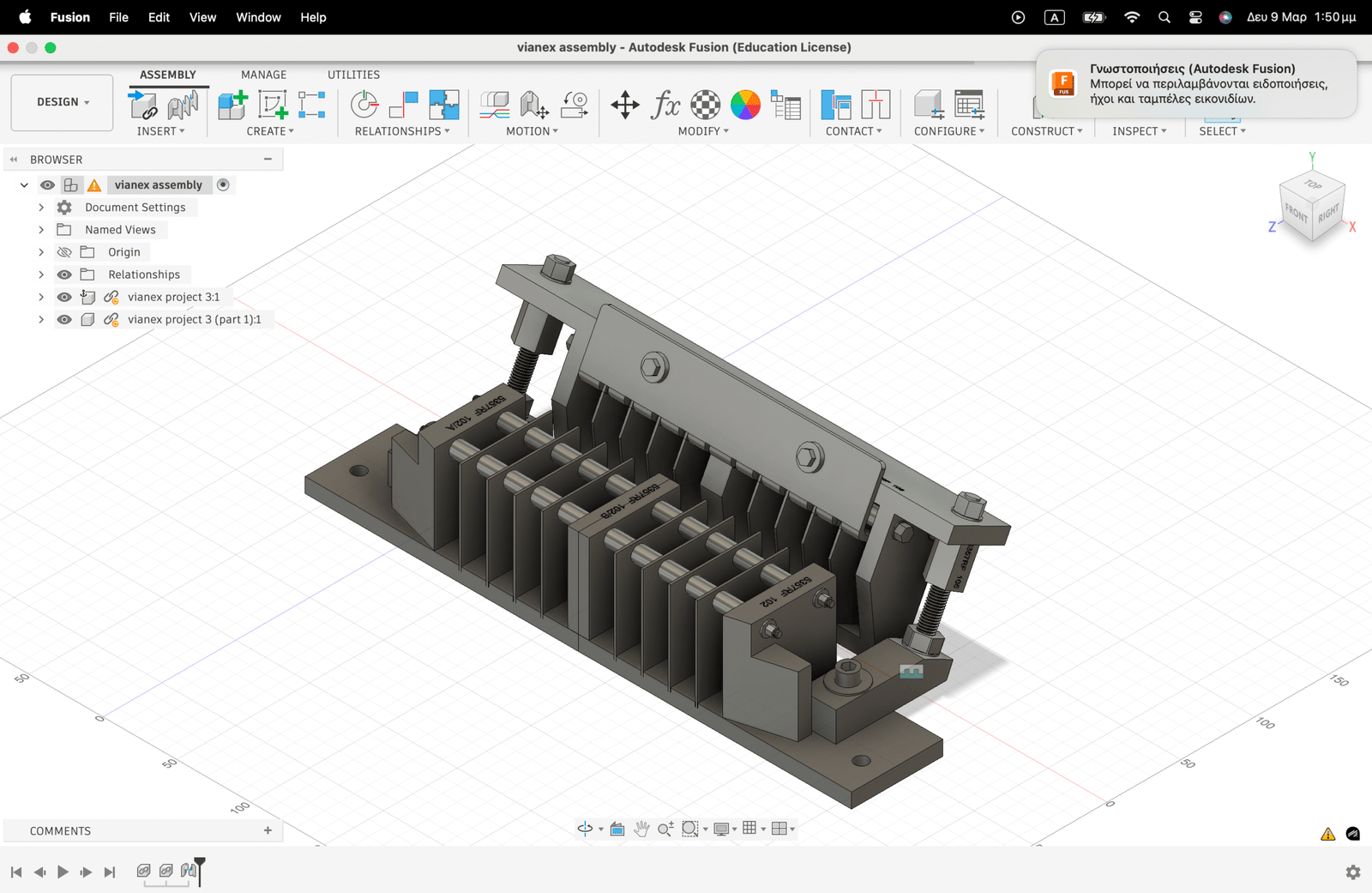The image size is (1372, 893).
Task: Open the File menu
Action: (x=118, y=17)
